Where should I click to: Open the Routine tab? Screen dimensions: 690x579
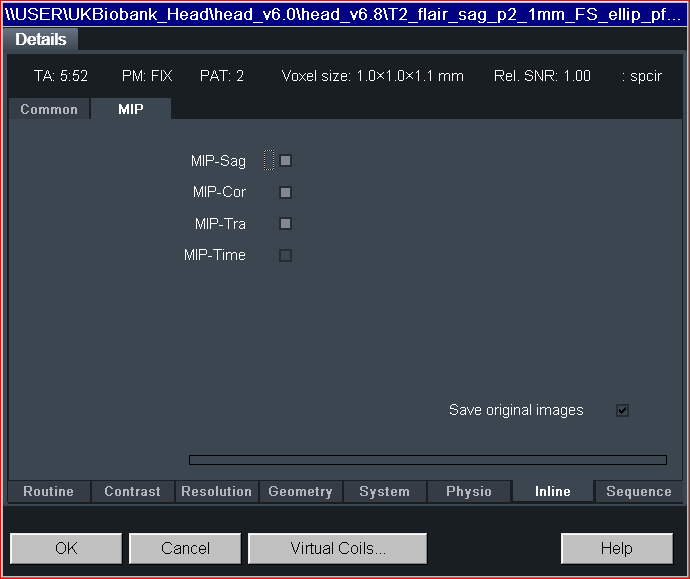[x=48, y=491]
